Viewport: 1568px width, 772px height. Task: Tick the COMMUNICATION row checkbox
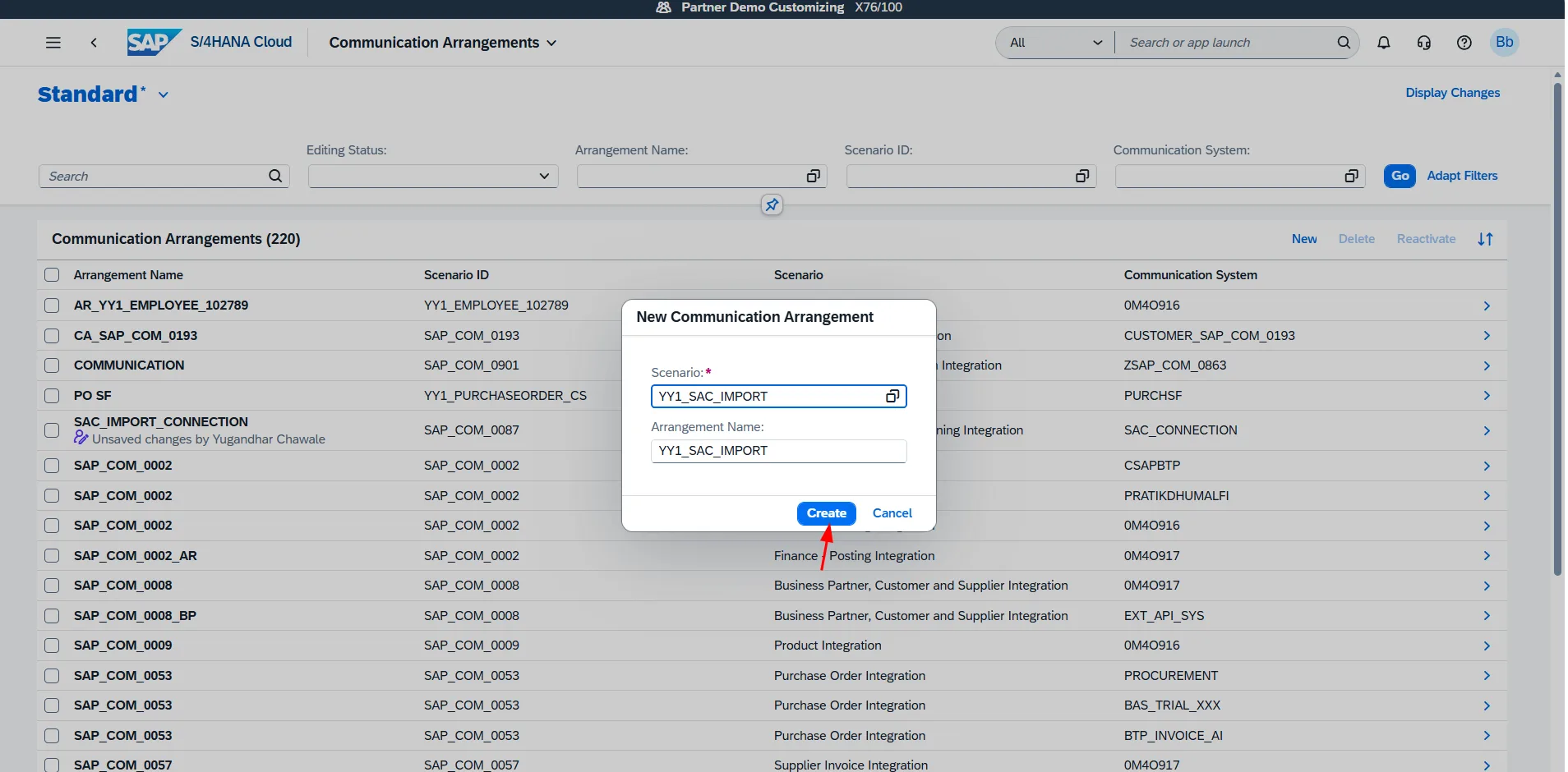click(52, 365)
